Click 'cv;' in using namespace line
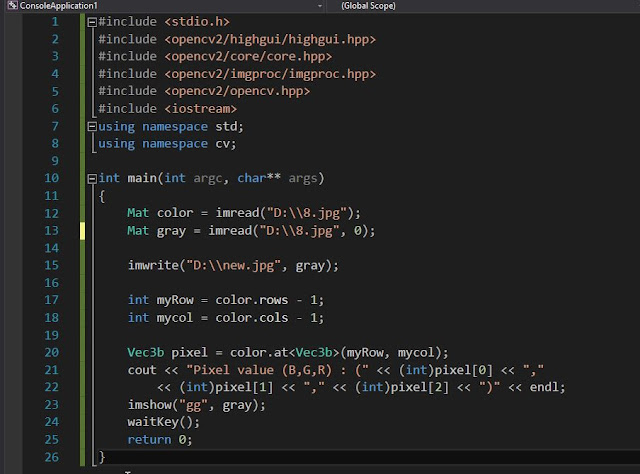 (226, 144)
